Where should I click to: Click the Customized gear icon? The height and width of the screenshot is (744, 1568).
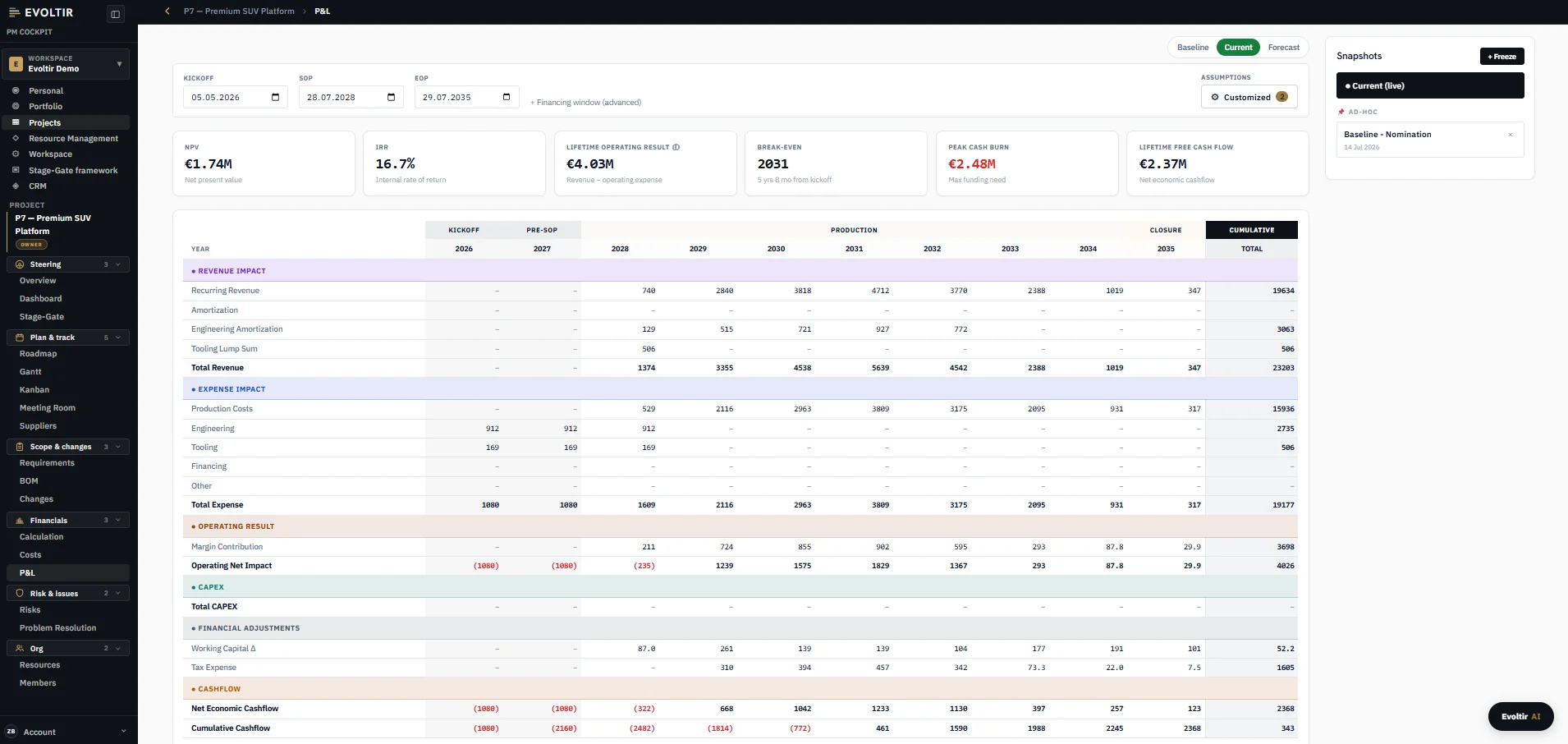pos(1215,97)
